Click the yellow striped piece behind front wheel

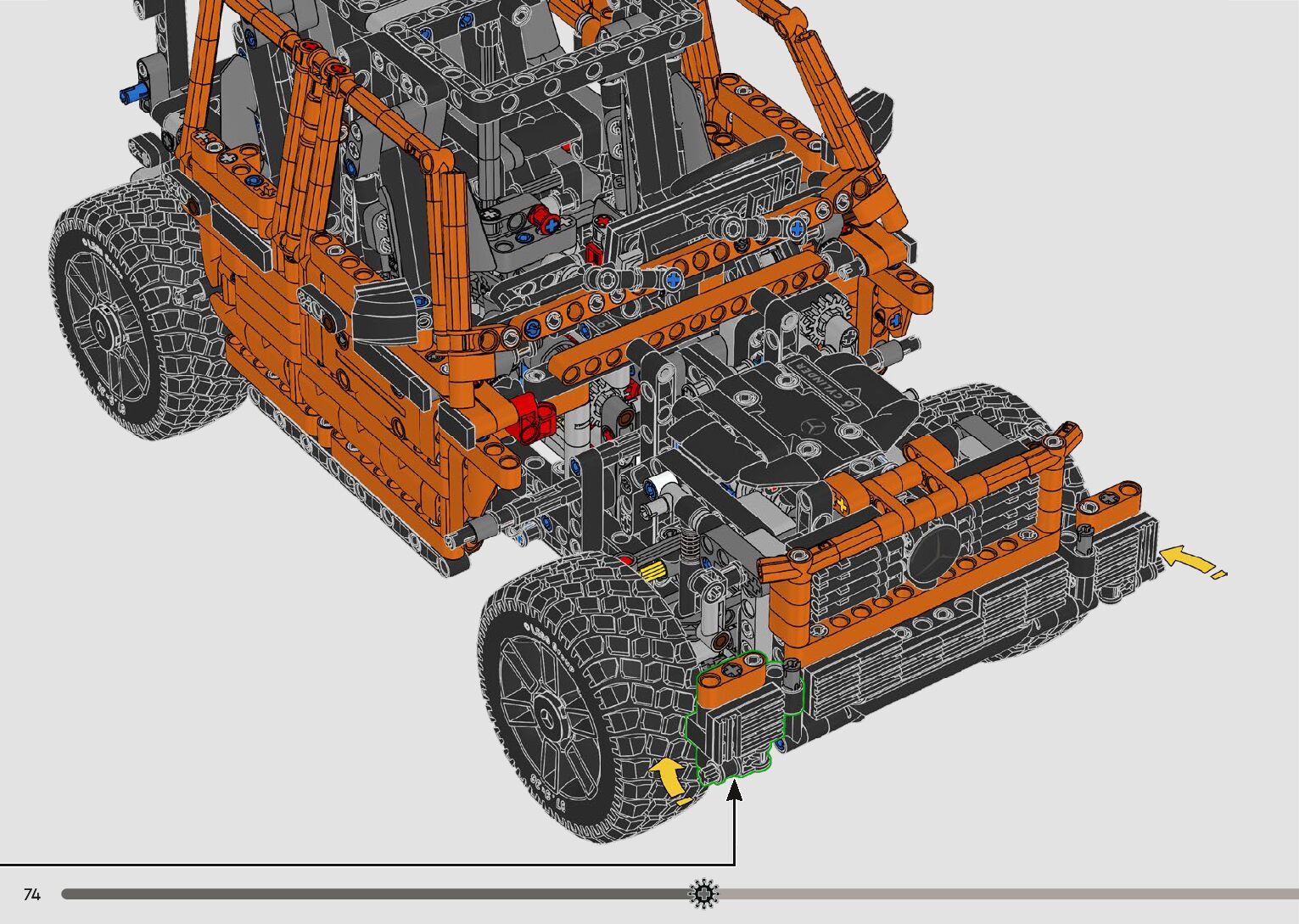tap(652, 572)
